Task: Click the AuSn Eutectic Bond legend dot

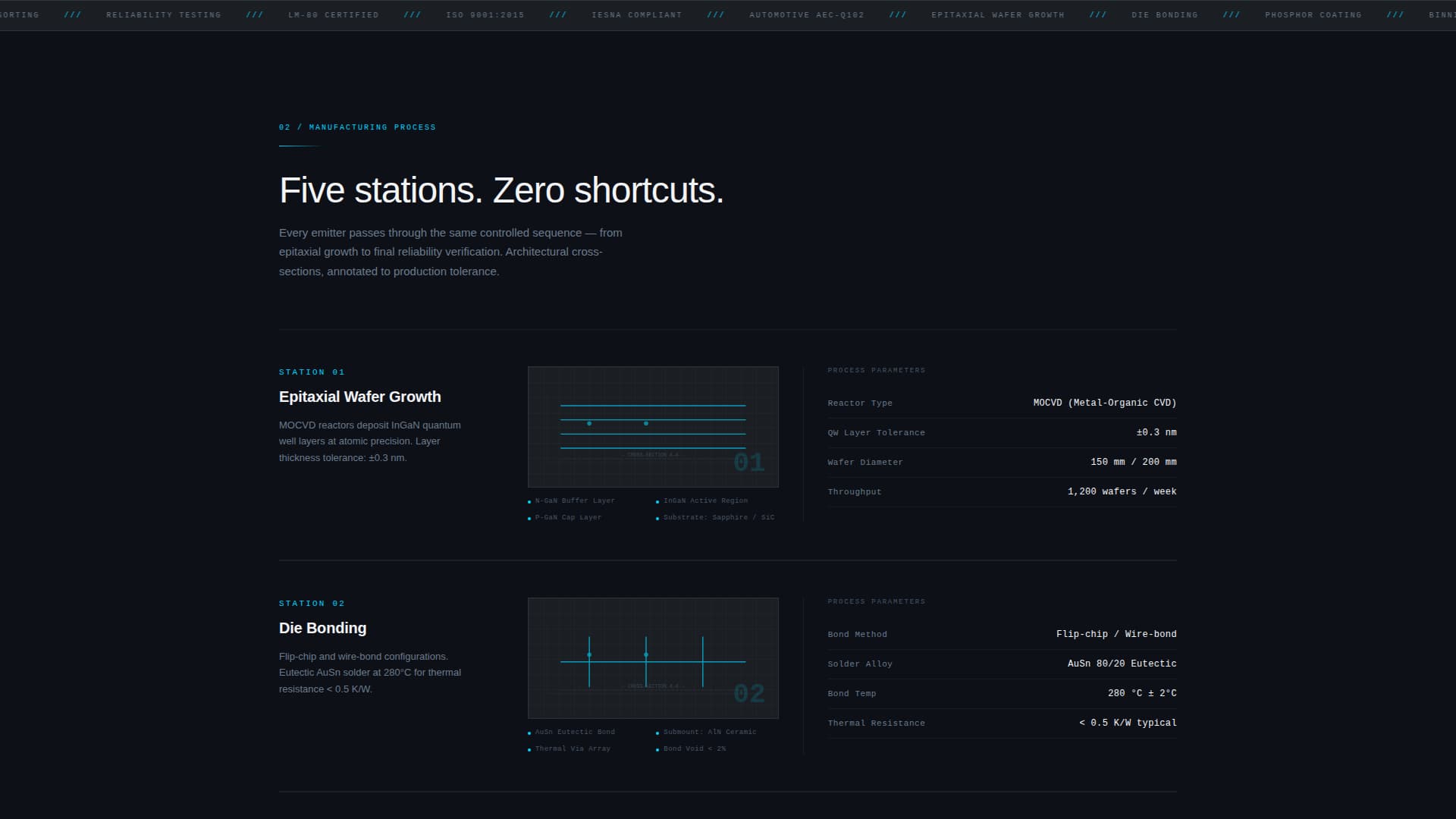Action: click(x=529, y=732)
